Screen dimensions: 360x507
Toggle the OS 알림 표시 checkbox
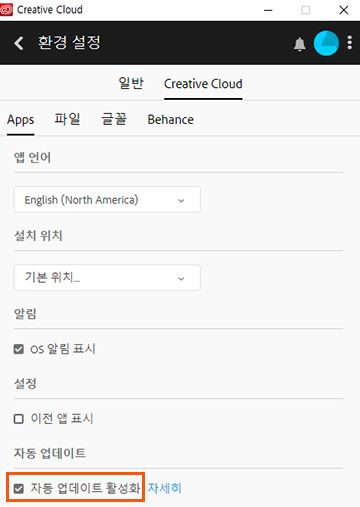19,349
